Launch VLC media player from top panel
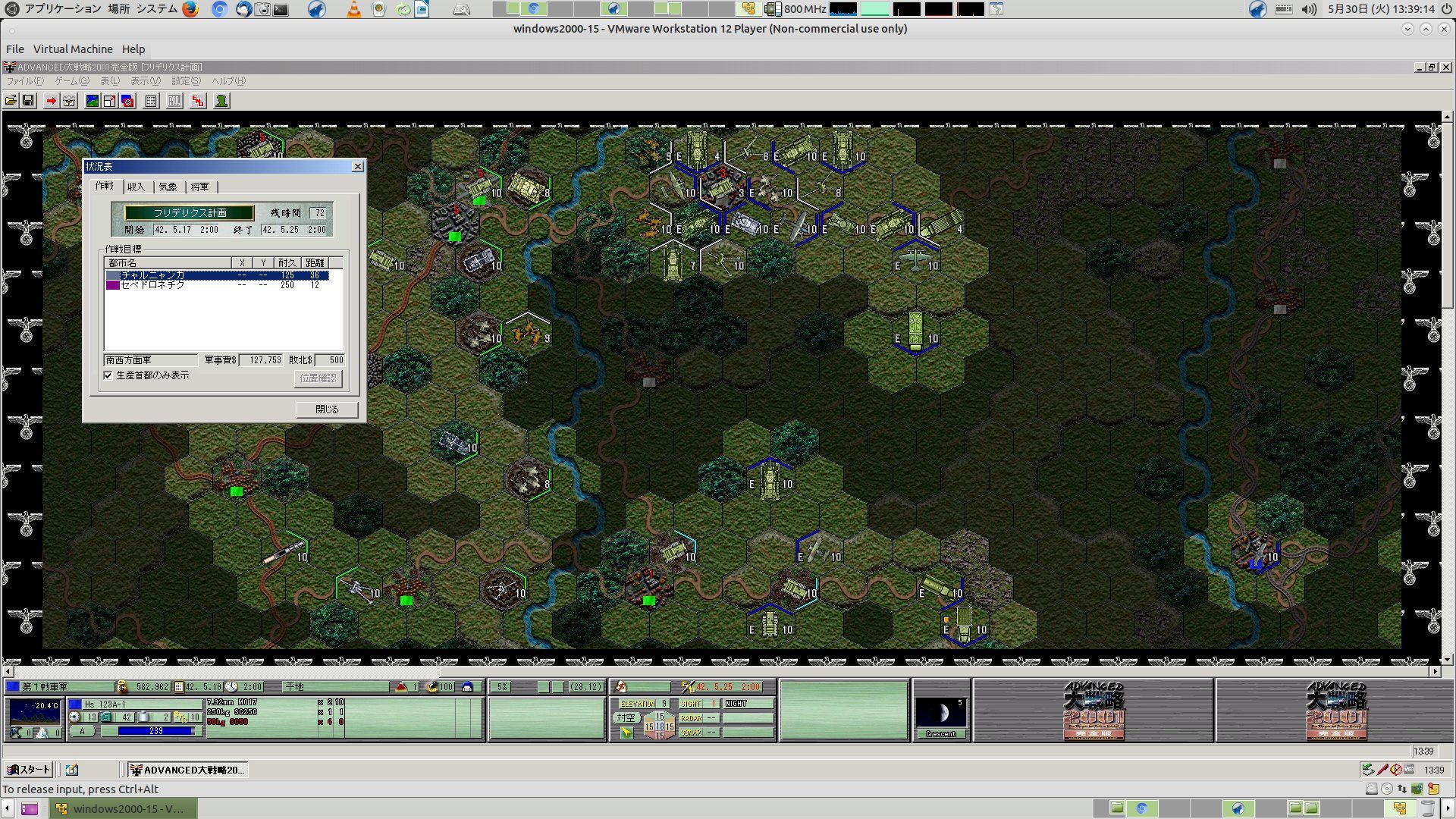Image resolution: width=1456 pixels, height=819 pixels. point(354,9)
